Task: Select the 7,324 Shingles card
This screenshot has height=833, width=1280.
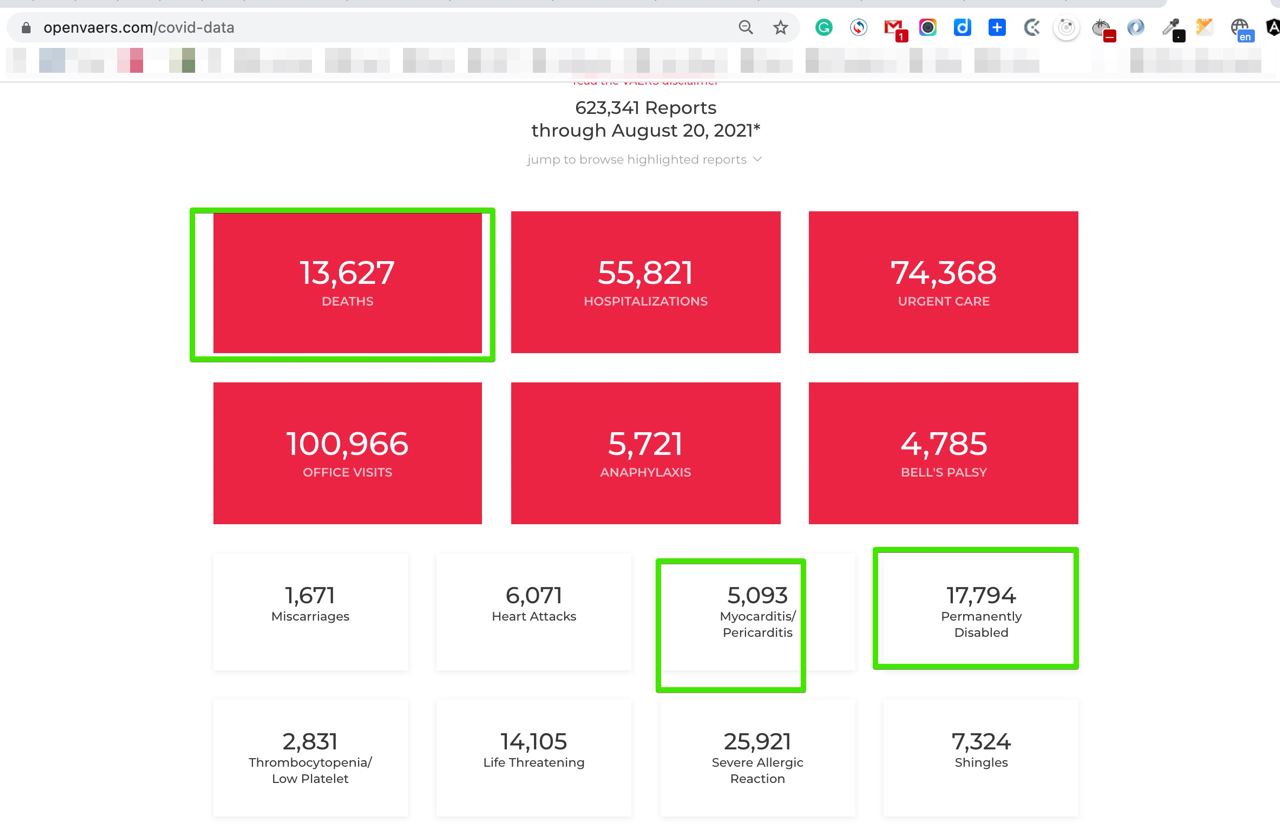Action: (981, 758)
